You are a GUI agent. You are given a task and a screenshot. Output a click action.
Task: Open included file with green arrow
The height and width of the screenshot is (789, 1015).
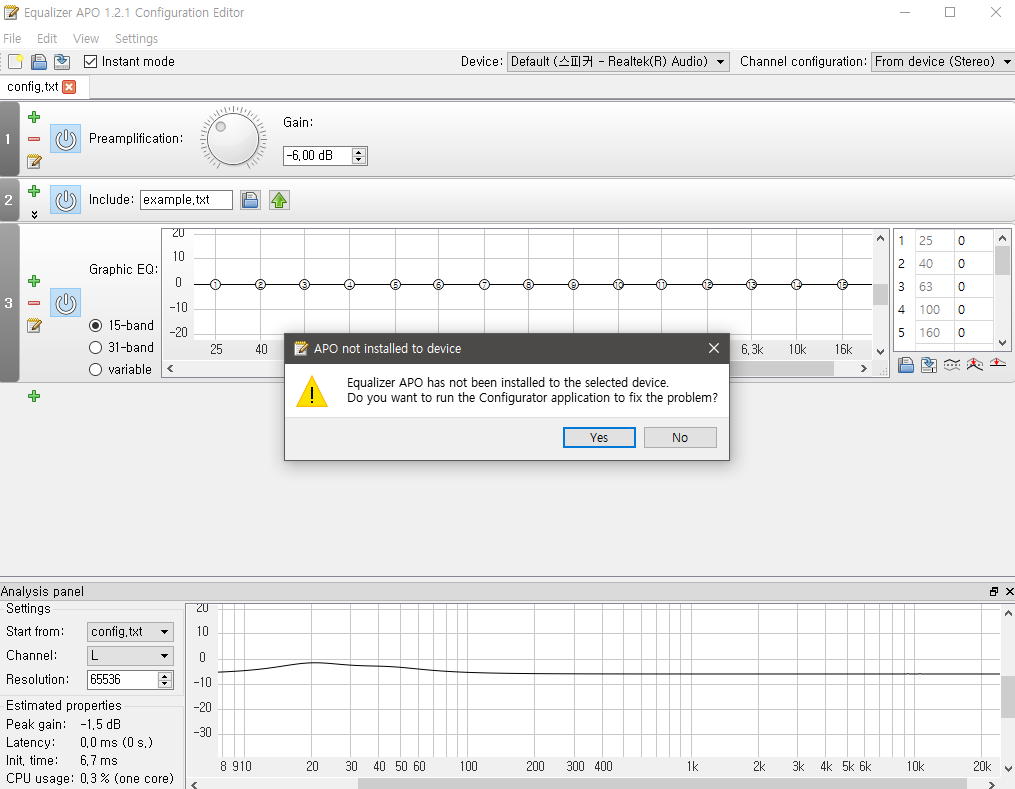coord(279,200)
